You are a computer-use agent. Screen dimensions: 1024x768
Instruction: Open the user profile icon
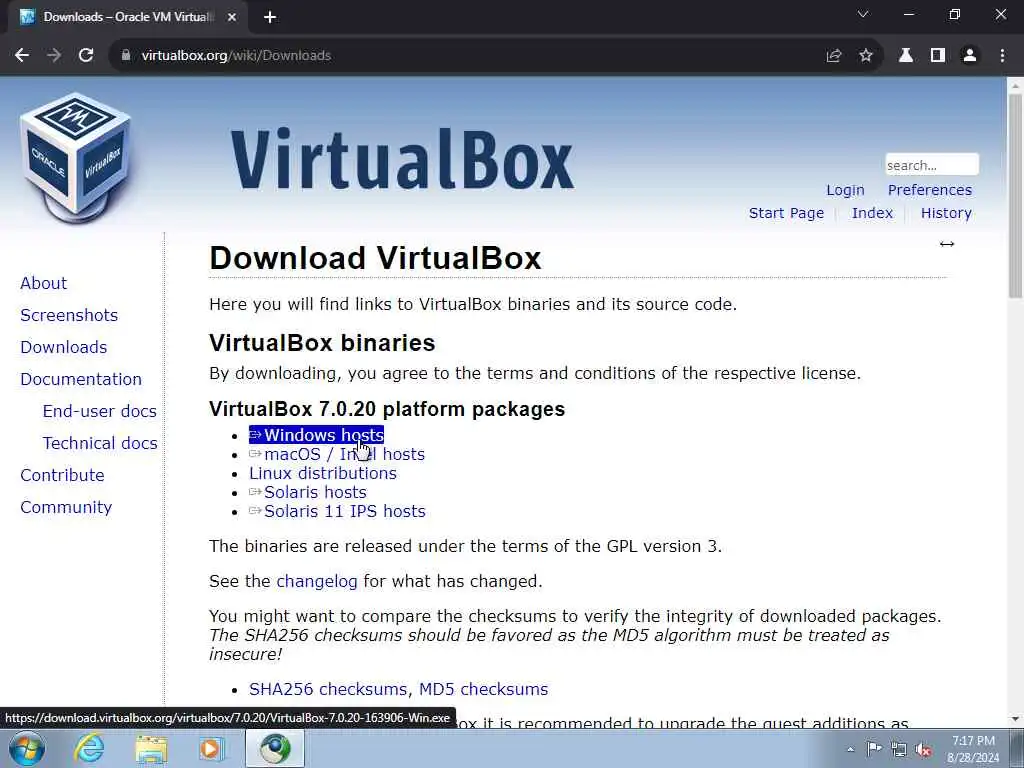[970, 56]
